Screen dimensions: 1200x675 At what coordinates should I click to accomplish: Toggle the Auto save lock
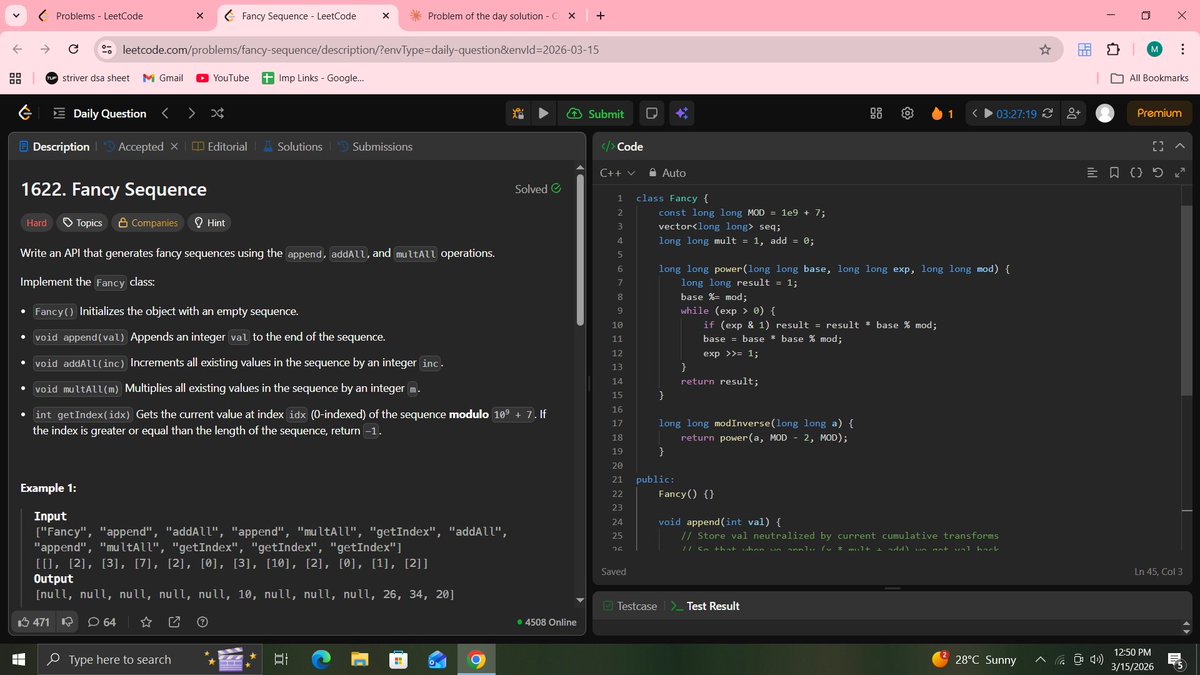pyautogui.click(x=667, y=173)
